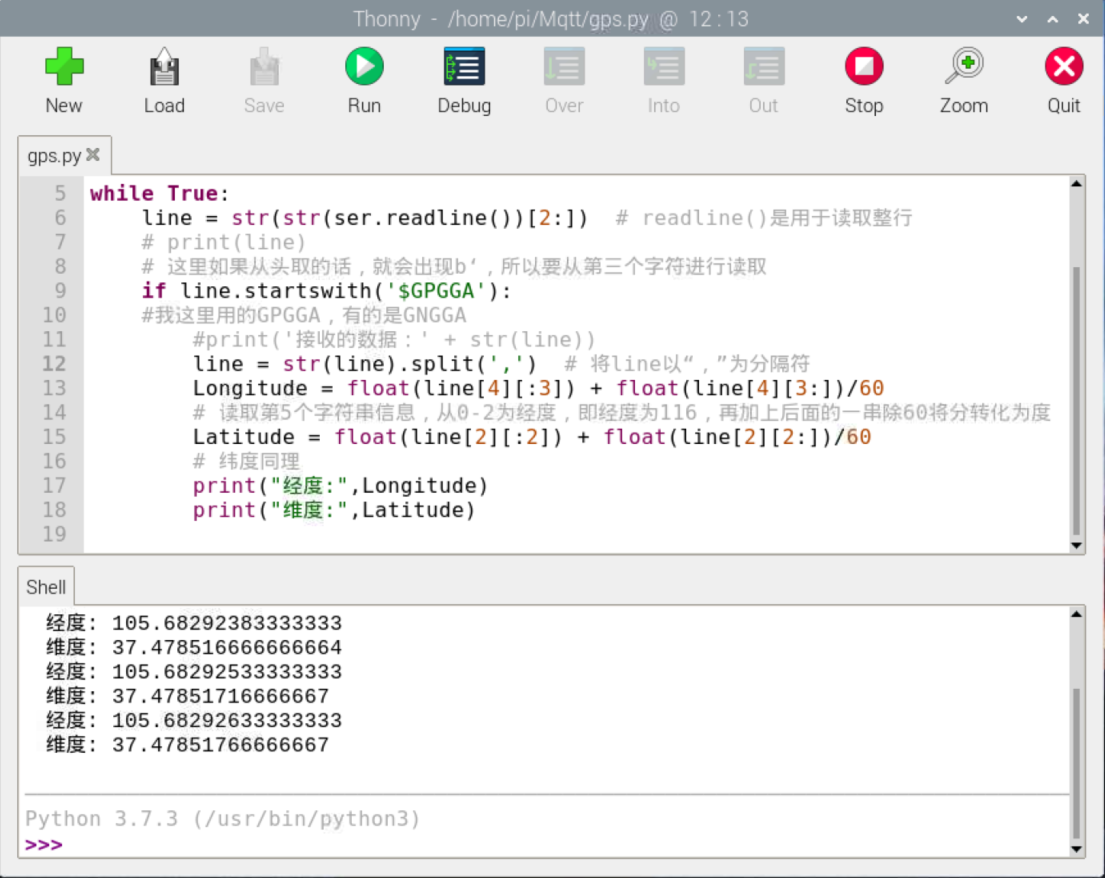Click the Shell prompt >>> input
Image resolution: width=1105 pixels, height=878 pixels.
pos(44,844)
